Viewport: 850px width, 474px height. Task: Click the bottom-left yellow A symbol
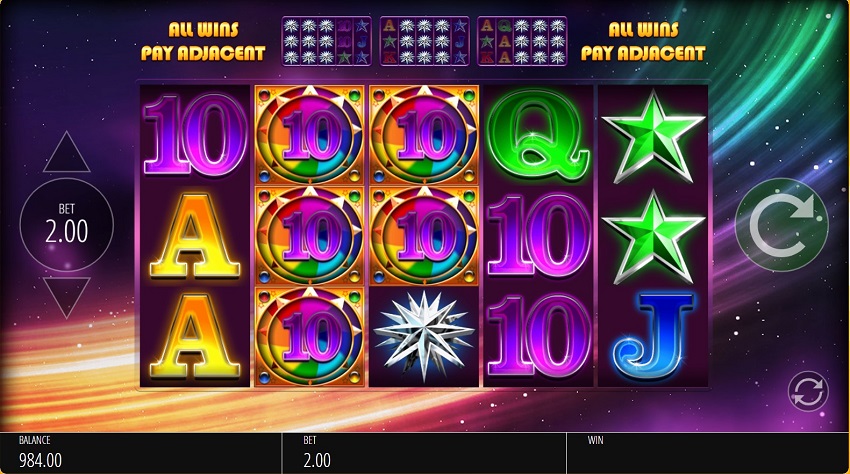pos(195,336)
